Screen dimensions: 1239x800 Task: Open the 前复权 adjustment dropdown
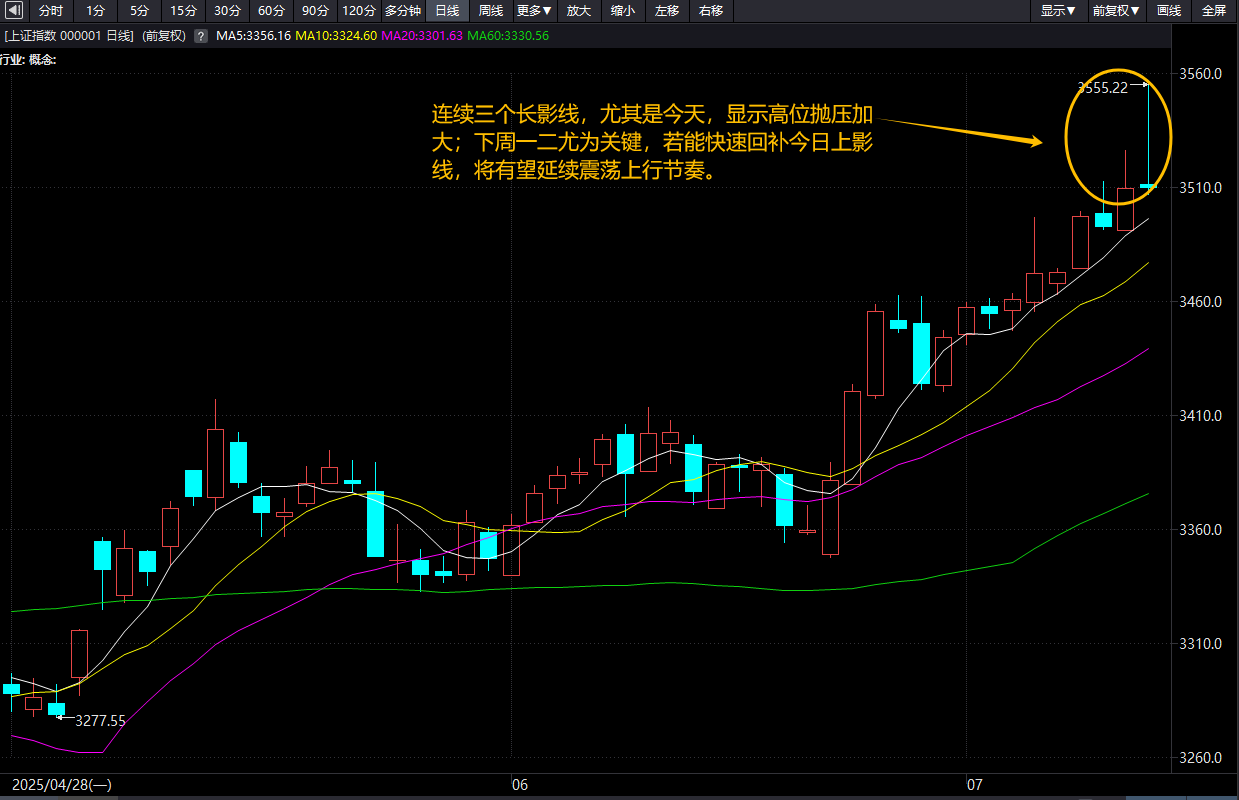pos(1116,11)
